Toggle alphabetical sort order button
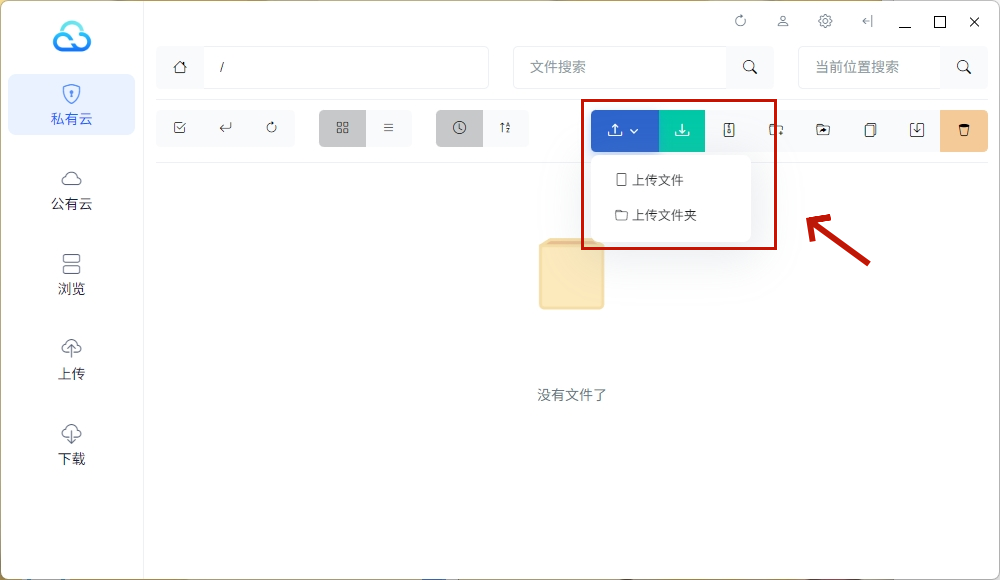This screenshot has width=1000, height=580. [x=505, y=128]
